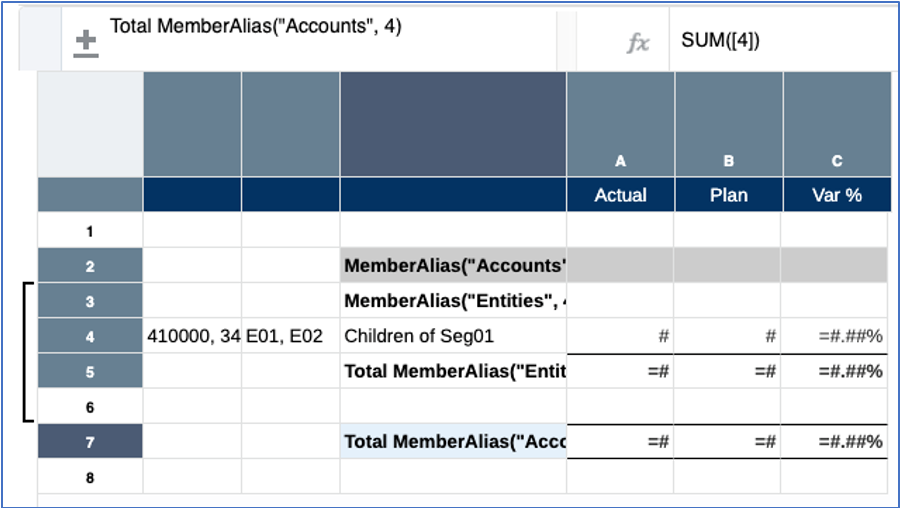Click the expand plus icon beside formula text

pyautogui.click(x=87, y=42)
